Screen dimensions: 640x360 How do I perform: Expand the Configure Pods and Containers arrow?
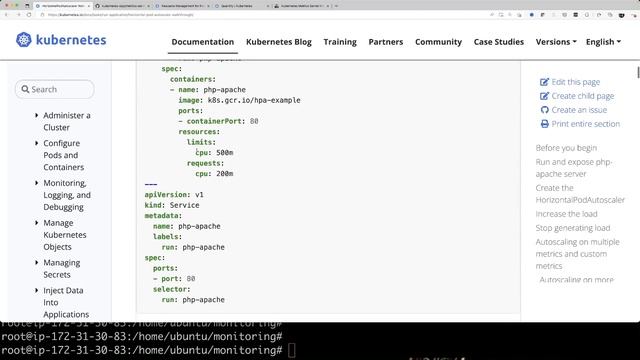tap(37, 143)
